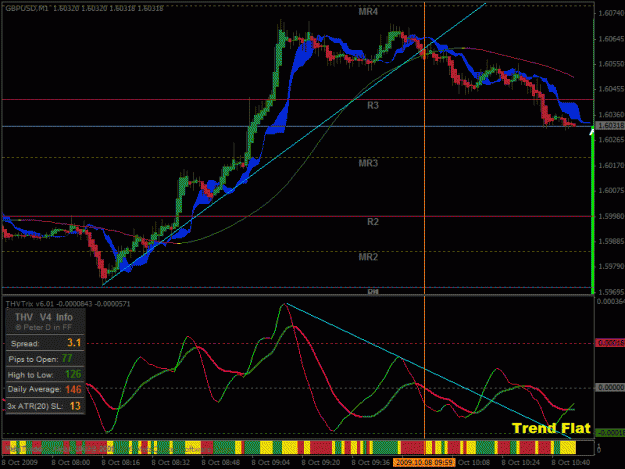Click the 1.60645 price axis label
Screen dimensions: 625x469
click(x=611, y=39)
